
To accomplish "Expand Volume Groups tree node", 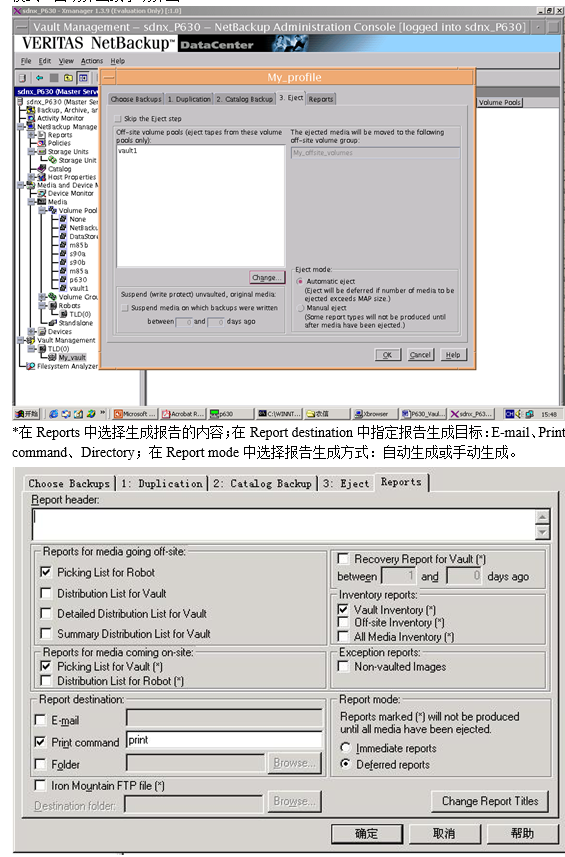I will [x=41, y=297].
